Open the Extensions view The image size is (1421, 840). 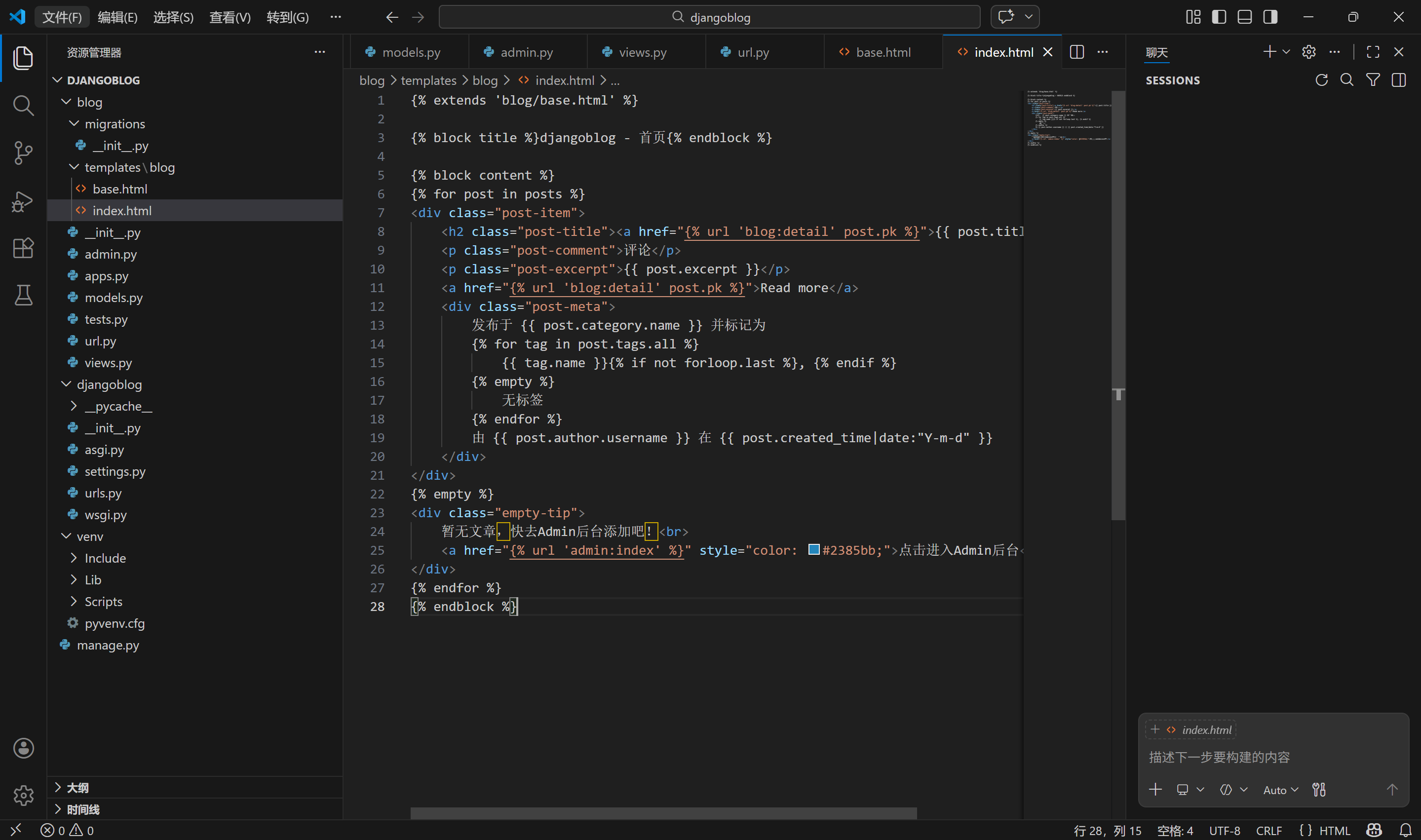pyautogui.click(x=23, y=248)
